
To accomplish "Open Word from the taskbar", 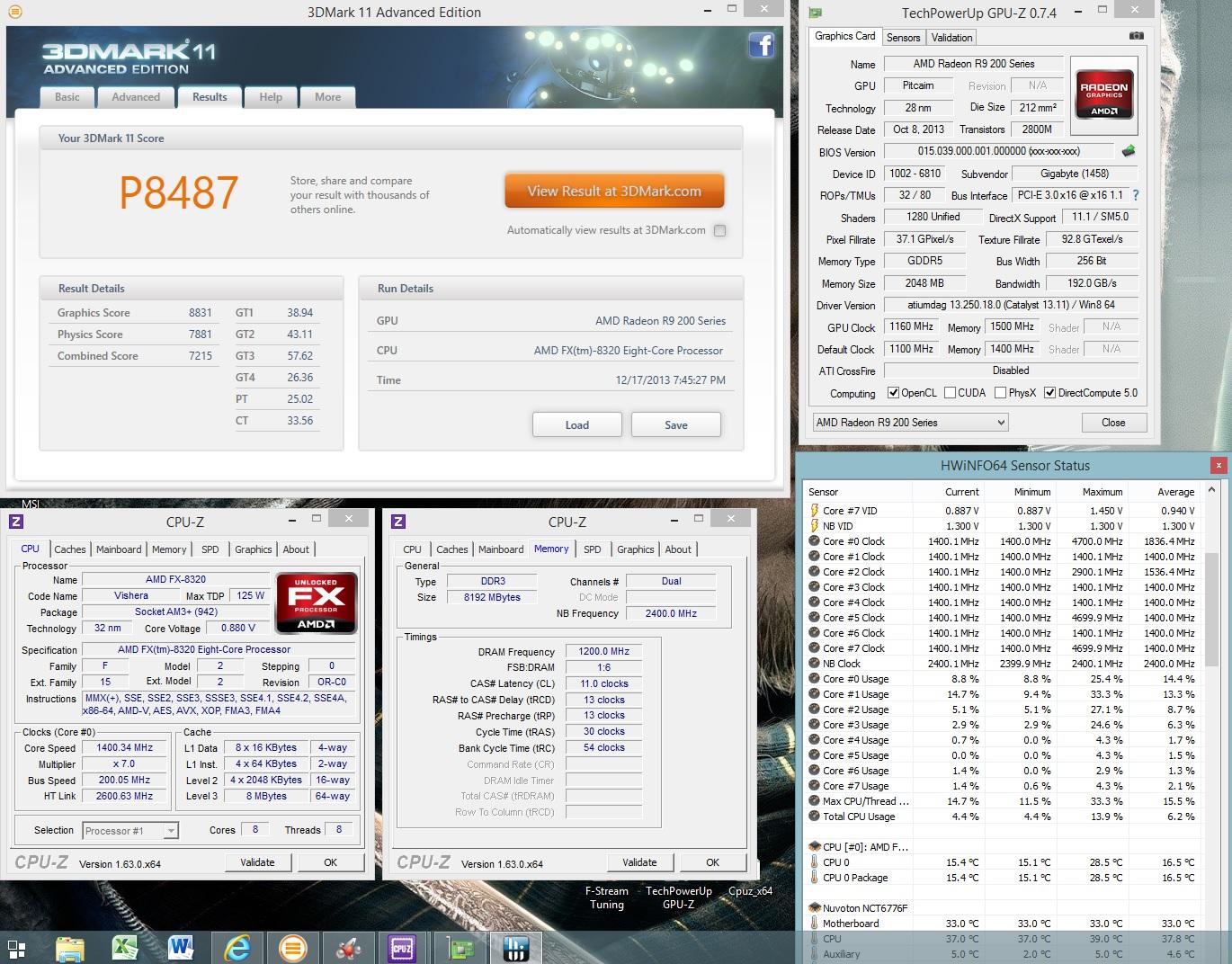I will pyautogui.click(x=181, y=948).
